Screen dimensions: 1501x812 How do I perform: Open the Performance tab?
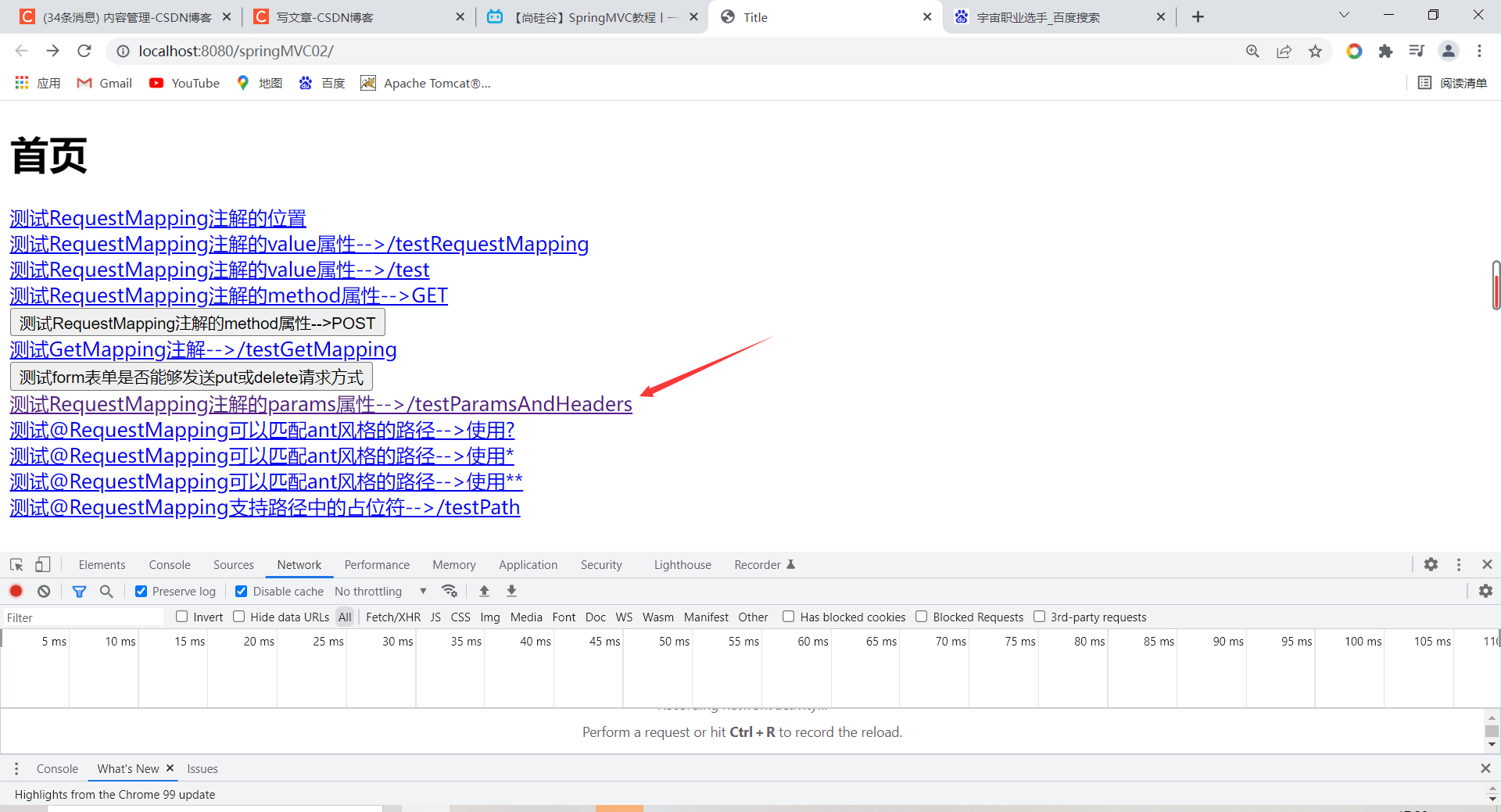(x=377, y=564)
